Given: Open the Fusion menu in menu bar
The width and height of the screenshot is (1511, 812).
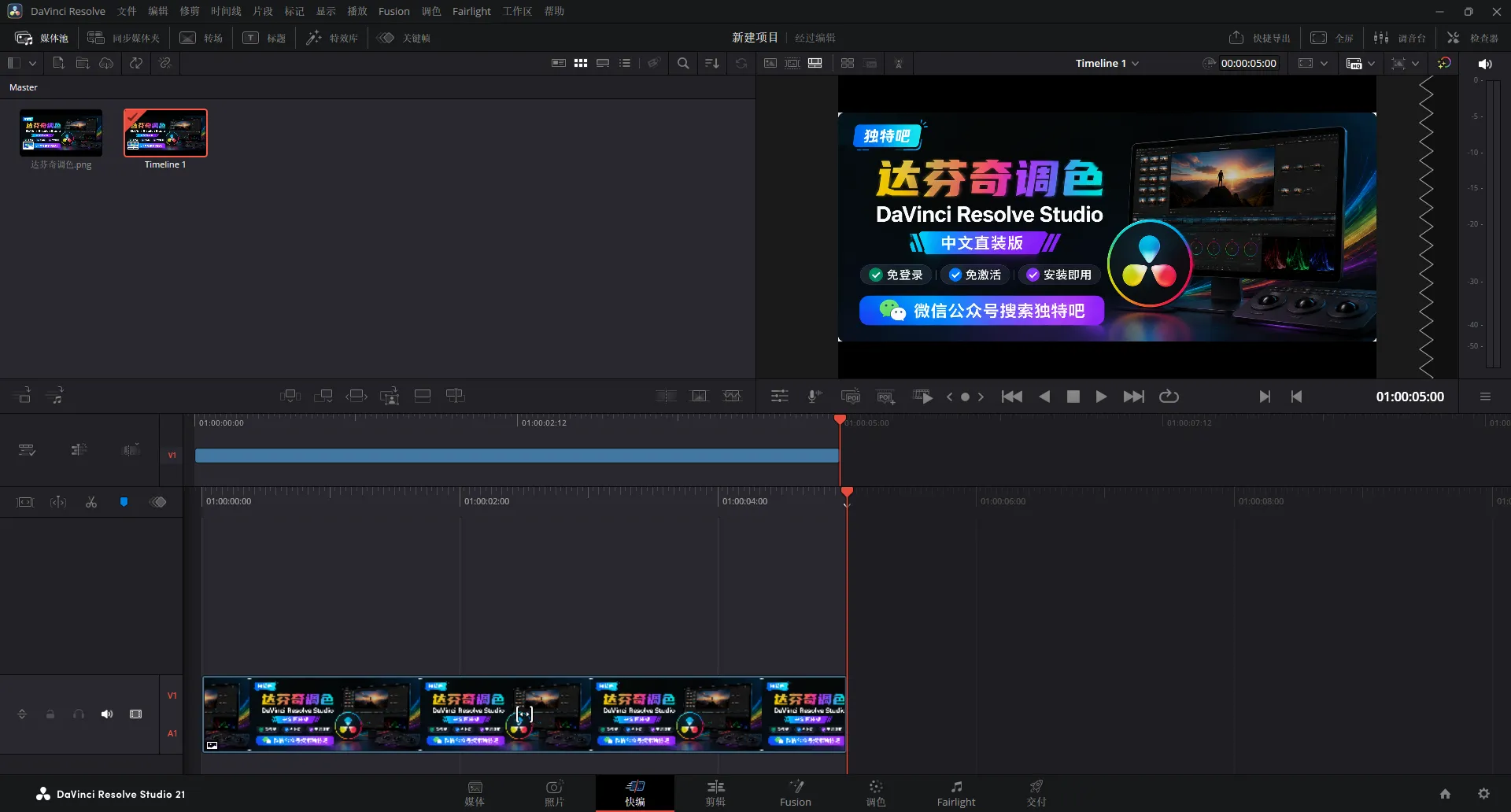Looking at the screenshot, I should coord(393,11).
